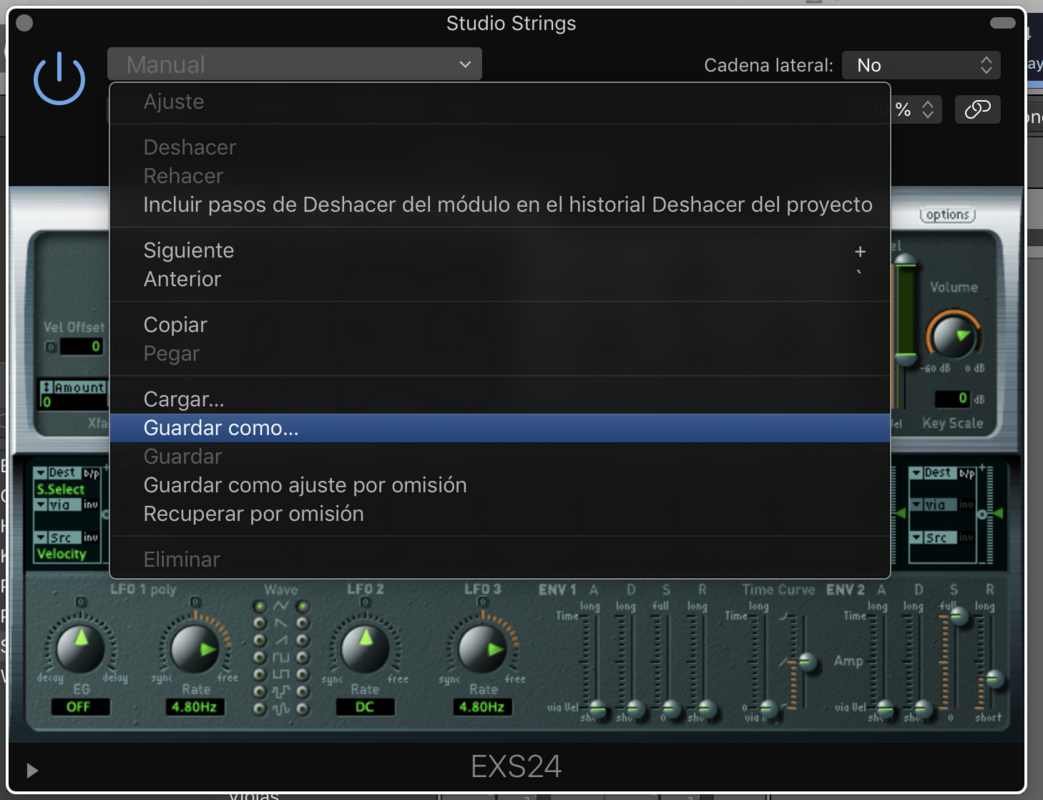Choose Cargar... from the menu

click(500, 399)
